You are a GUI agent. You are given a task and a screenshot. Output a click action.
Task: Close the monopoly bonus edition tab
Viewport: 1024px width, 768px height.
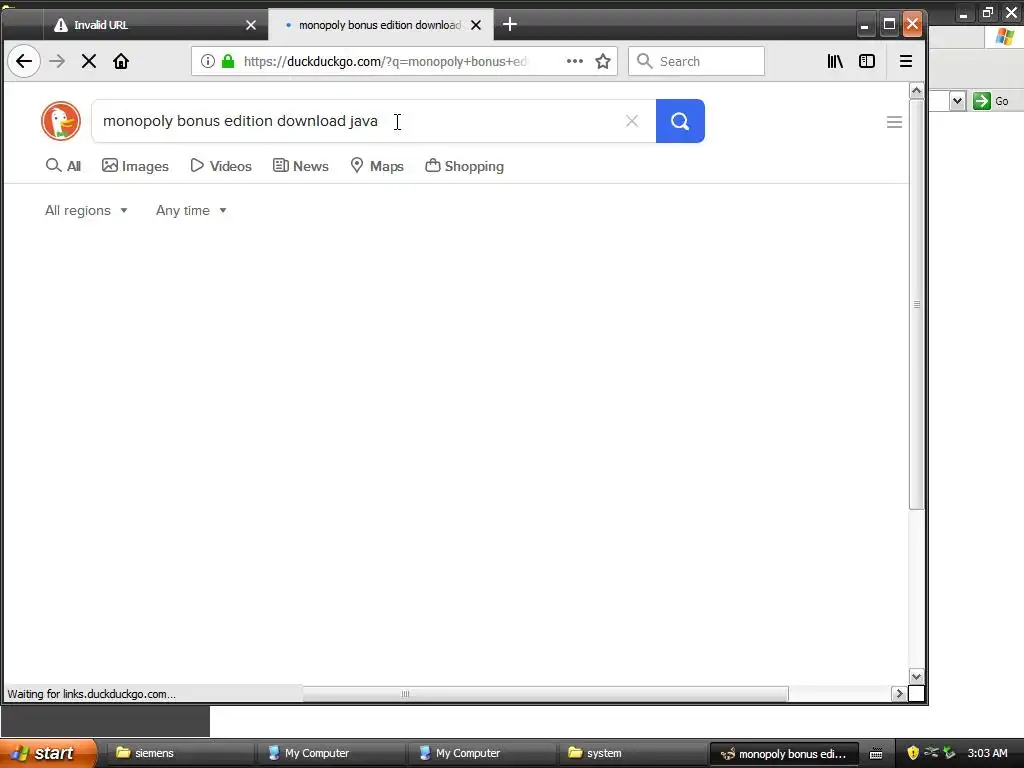476,25
